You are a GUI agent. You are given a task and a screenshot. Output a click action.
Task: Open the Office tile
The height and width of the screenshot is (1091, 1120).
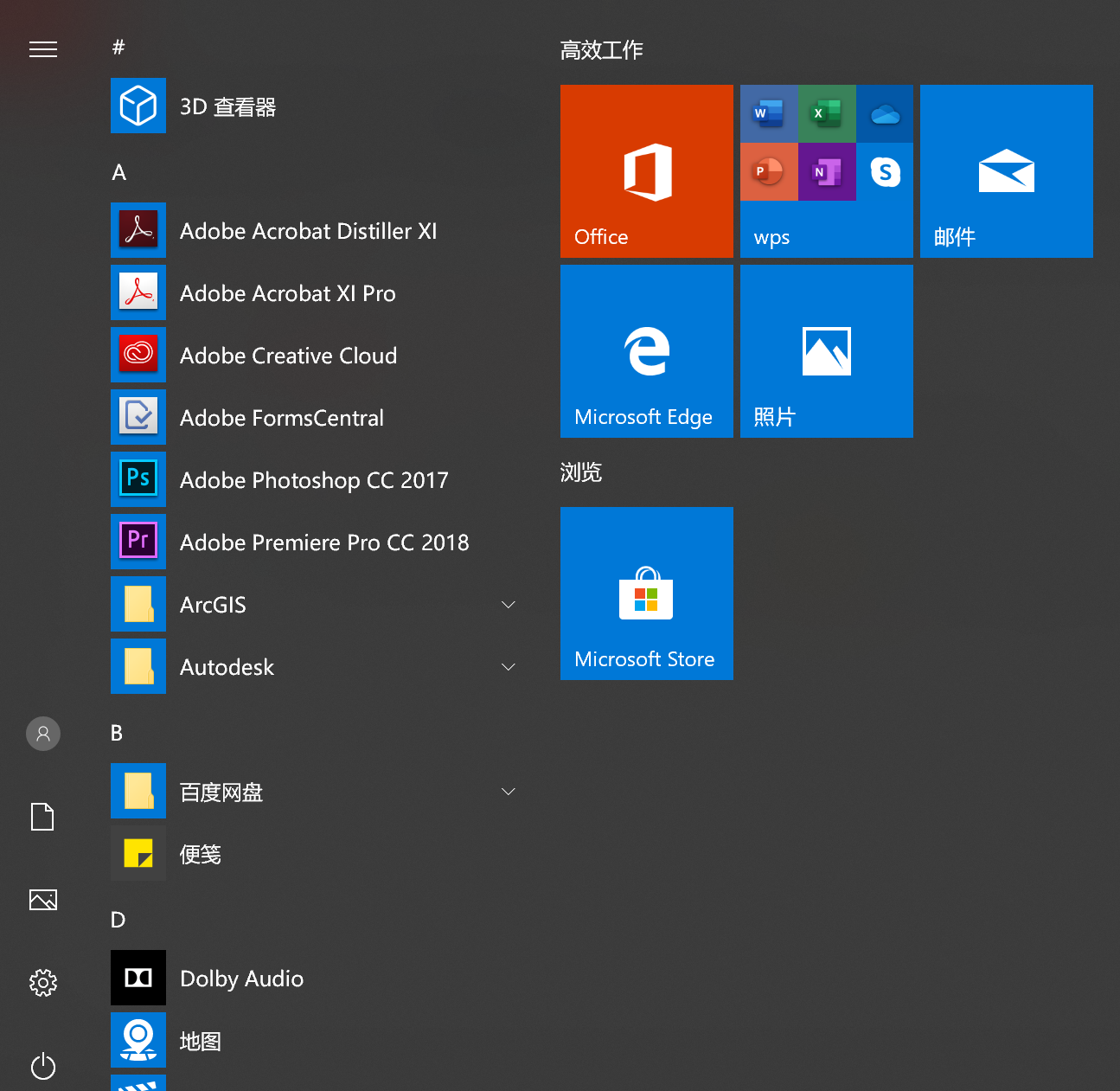click(647, 171)
